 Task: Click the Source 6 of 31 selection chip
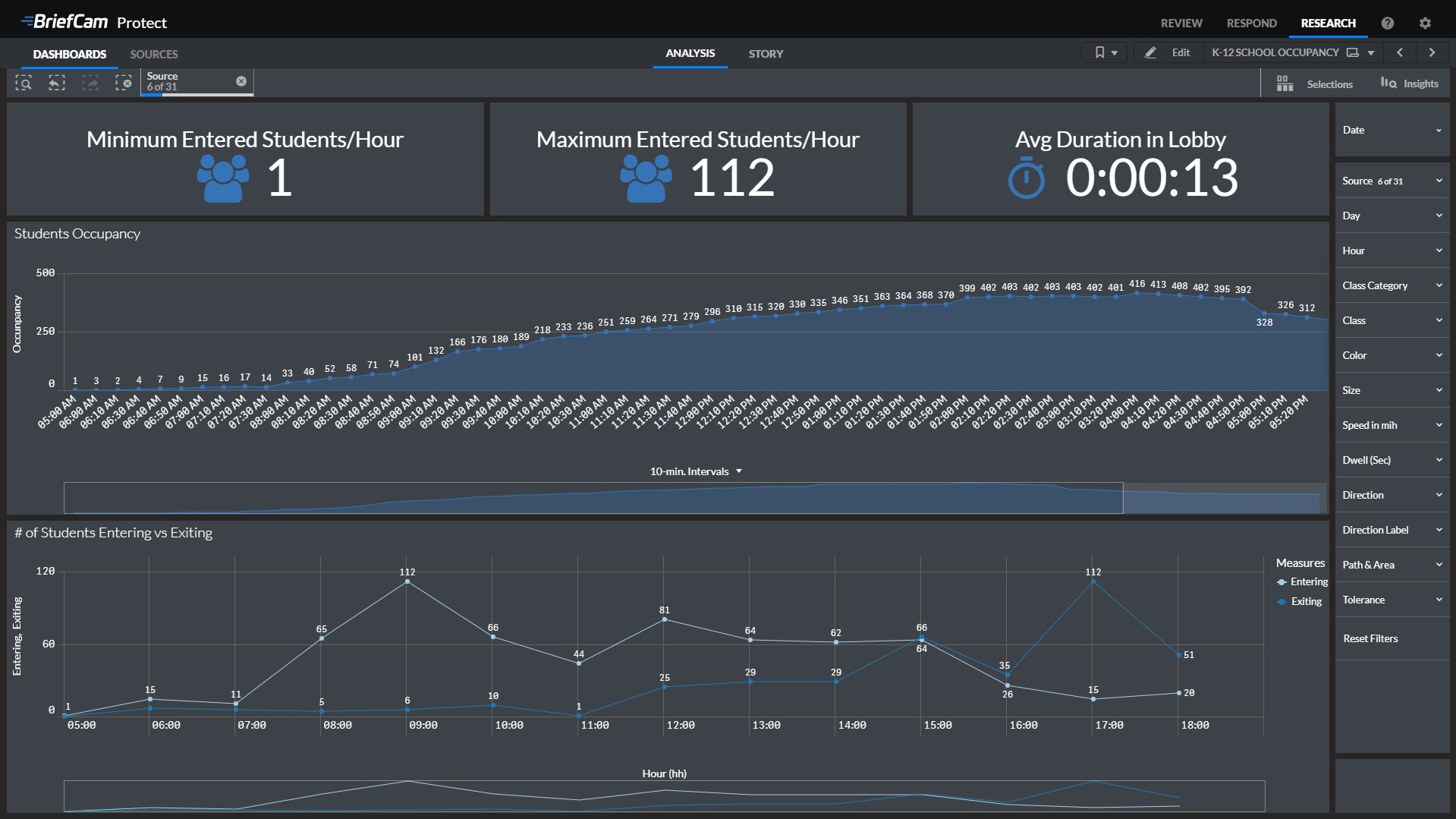pos(197,82)
